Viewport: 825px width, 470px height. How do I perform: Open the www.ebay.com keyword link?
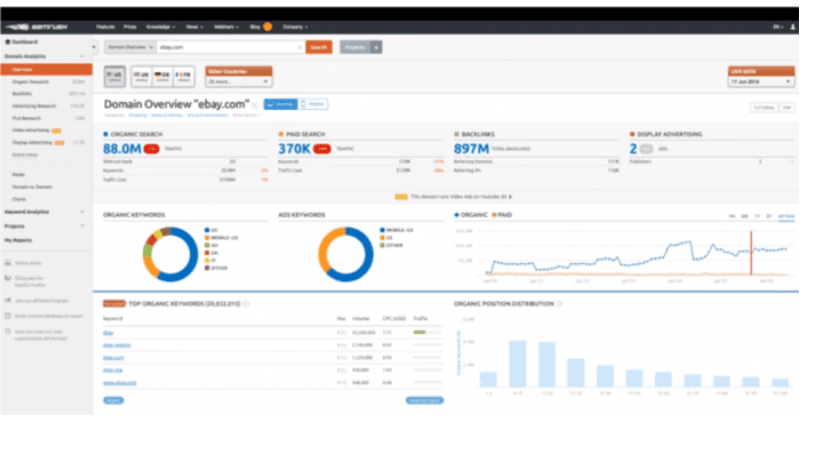coord(120,383)
